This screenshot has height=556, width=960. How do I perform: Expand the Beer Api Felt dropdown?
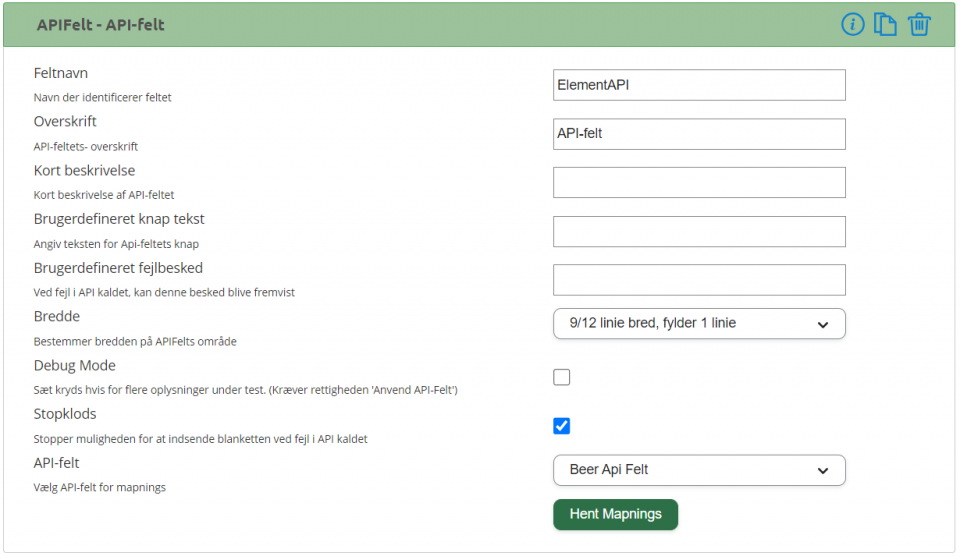coord(699,470)
